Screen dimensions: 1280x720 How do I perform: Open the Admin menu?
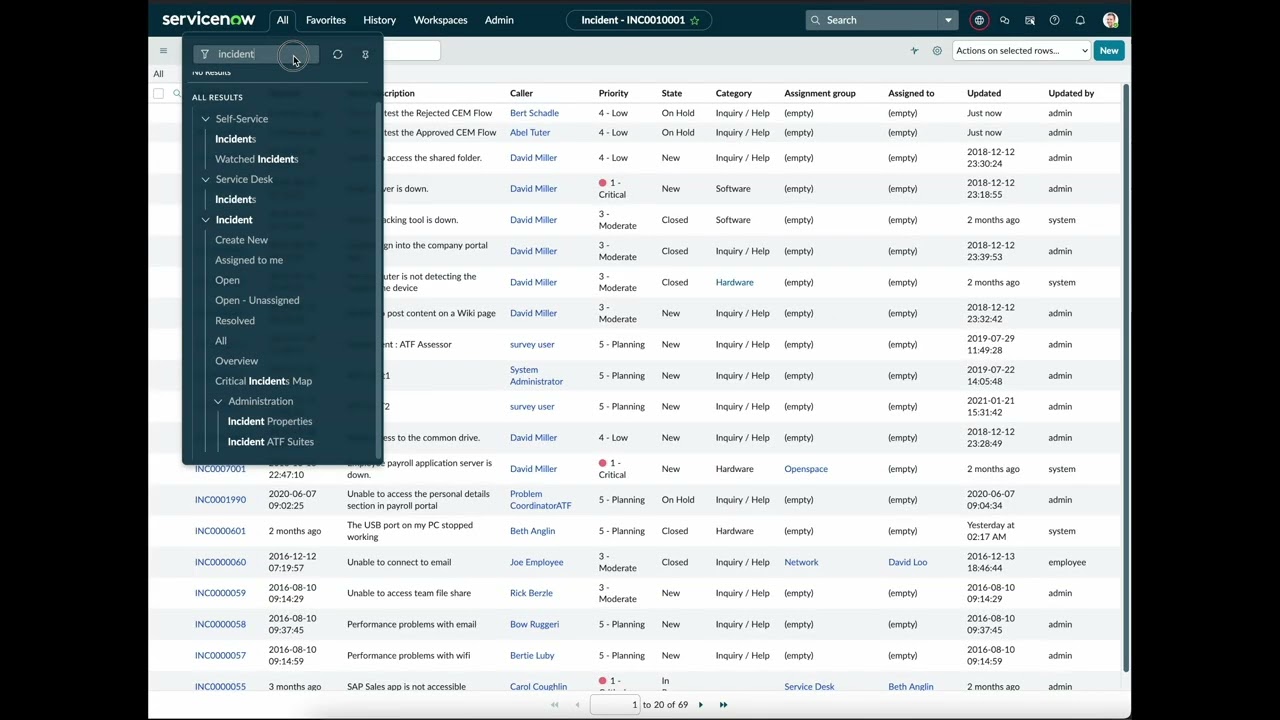click(x=499, y=20)
